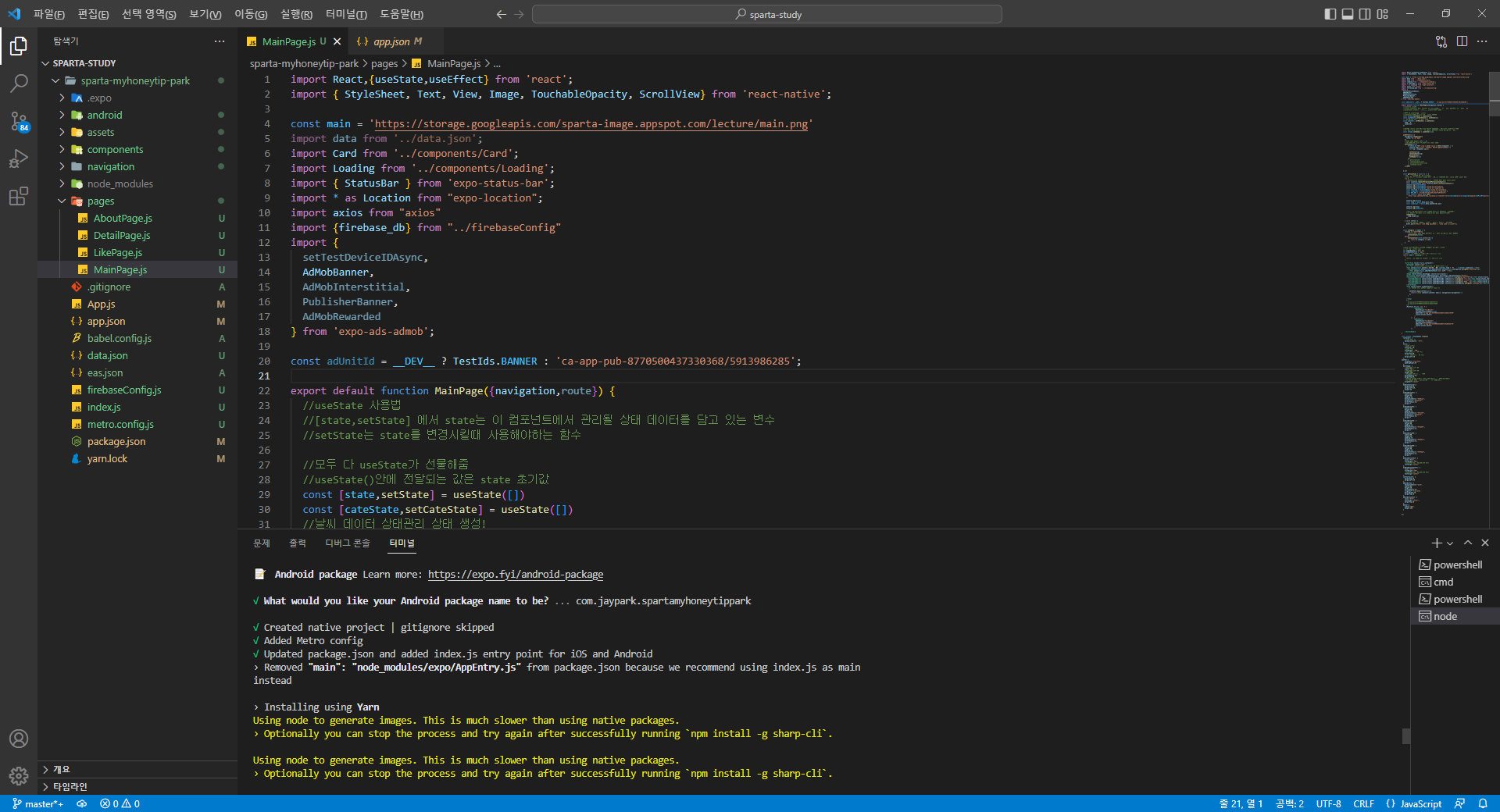Toggle the secondary side bar visibility
1500x812 pixels.
coord(1365,14)
